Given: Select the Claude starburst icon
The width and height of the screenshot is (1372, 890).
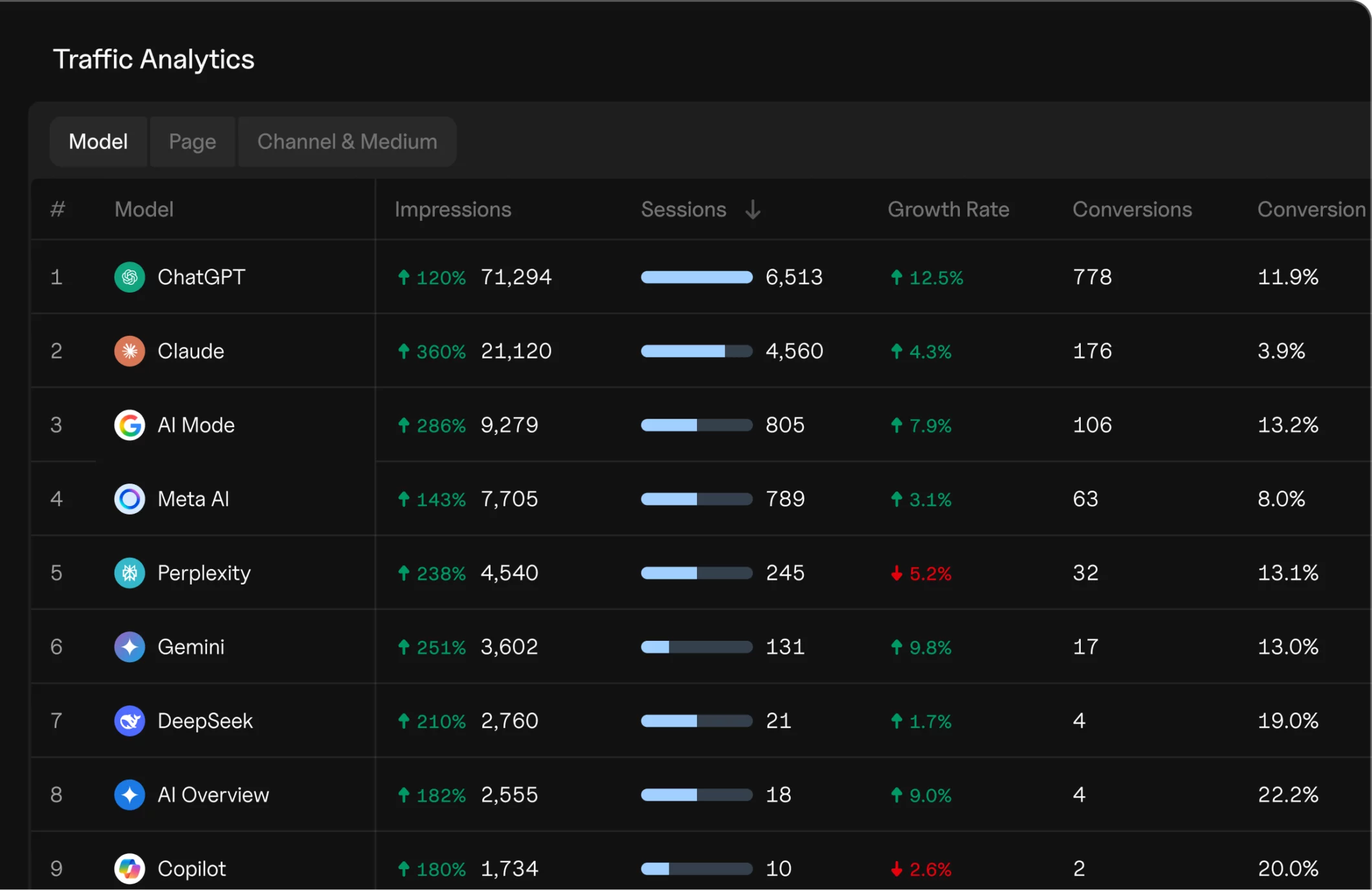Looking at the screenshot, I should click(x=129, y=351).
